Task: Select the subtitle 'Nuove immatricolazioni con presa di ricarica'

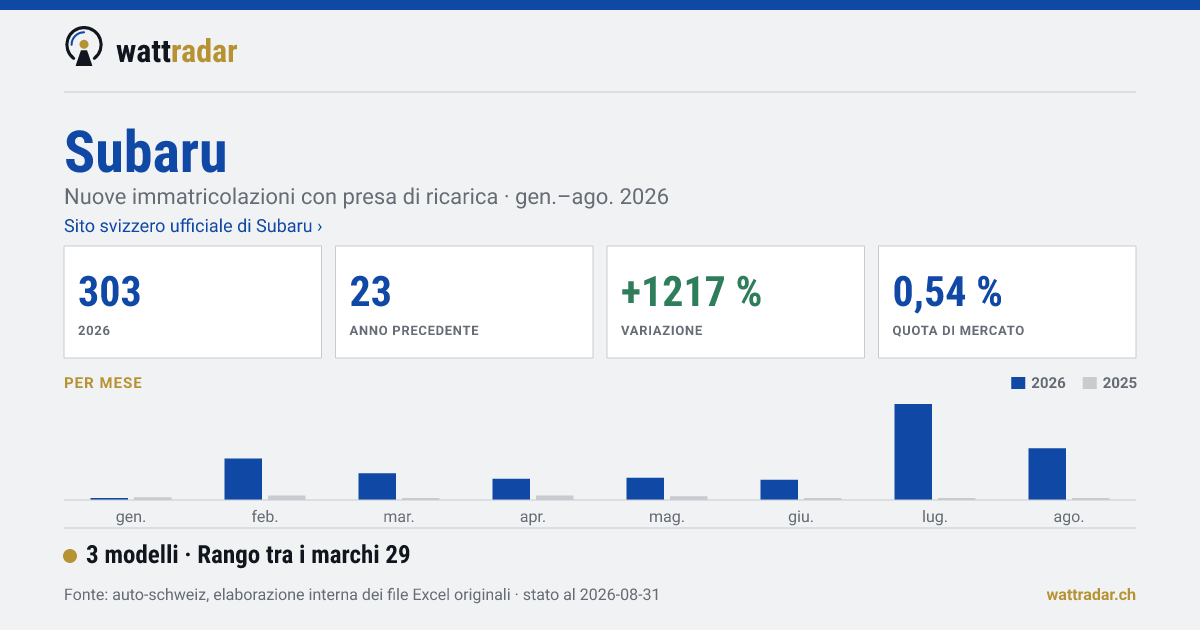Action: 281,196
